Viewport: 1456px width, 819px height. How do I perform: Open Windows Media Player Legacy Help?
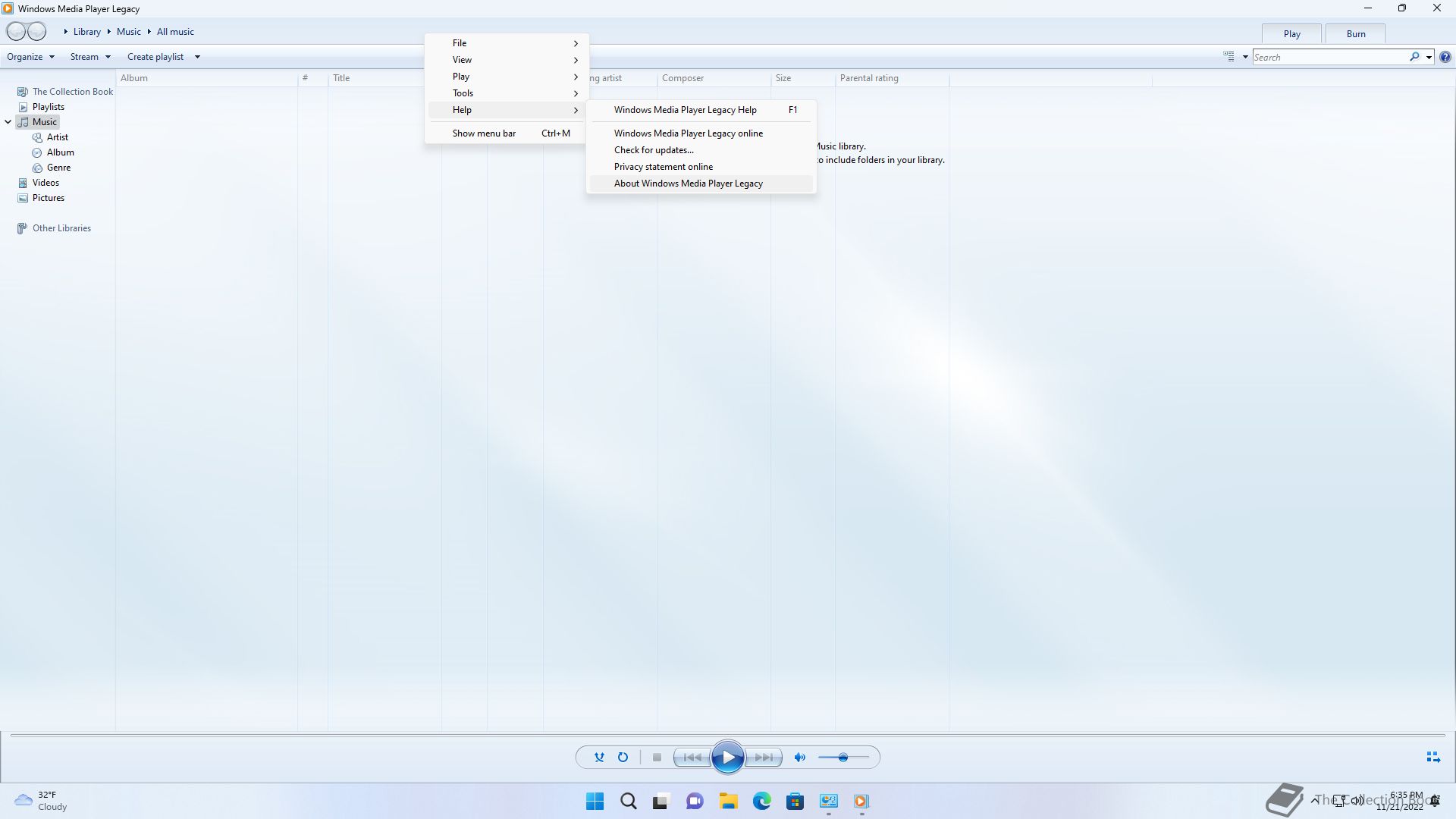(701, 110)
